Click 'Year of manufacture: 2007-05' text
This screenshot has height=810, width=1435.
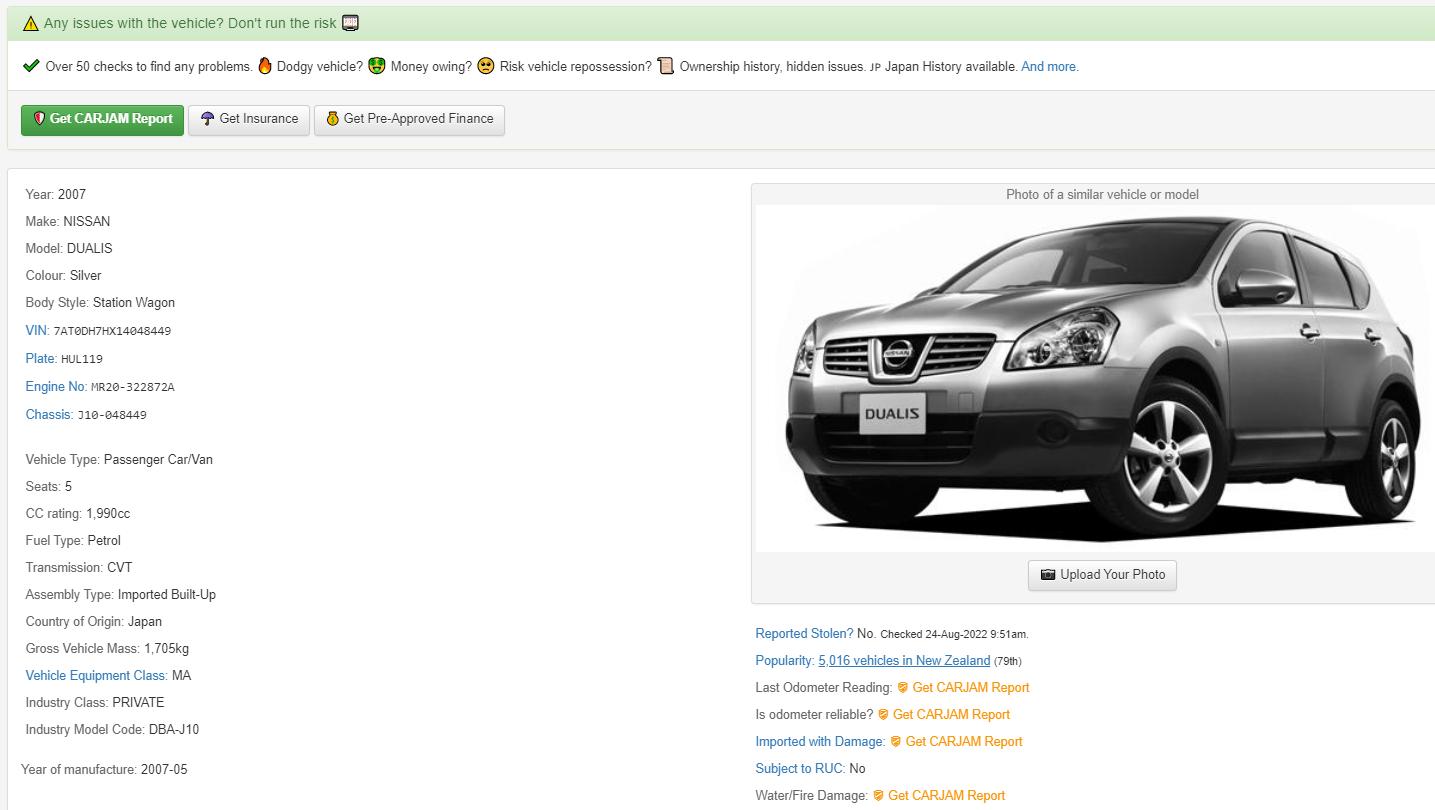[104, 770]
